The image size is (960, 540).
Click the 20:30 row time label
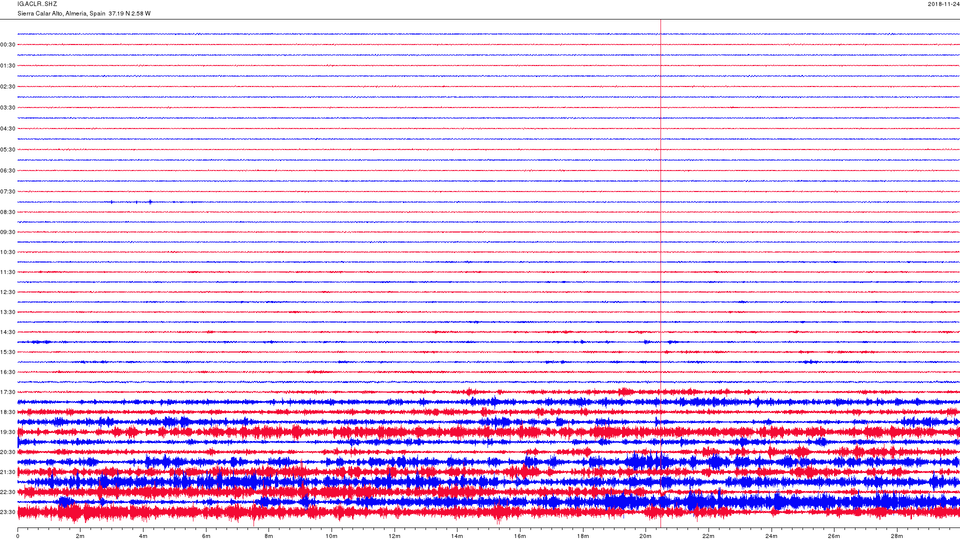8,452
